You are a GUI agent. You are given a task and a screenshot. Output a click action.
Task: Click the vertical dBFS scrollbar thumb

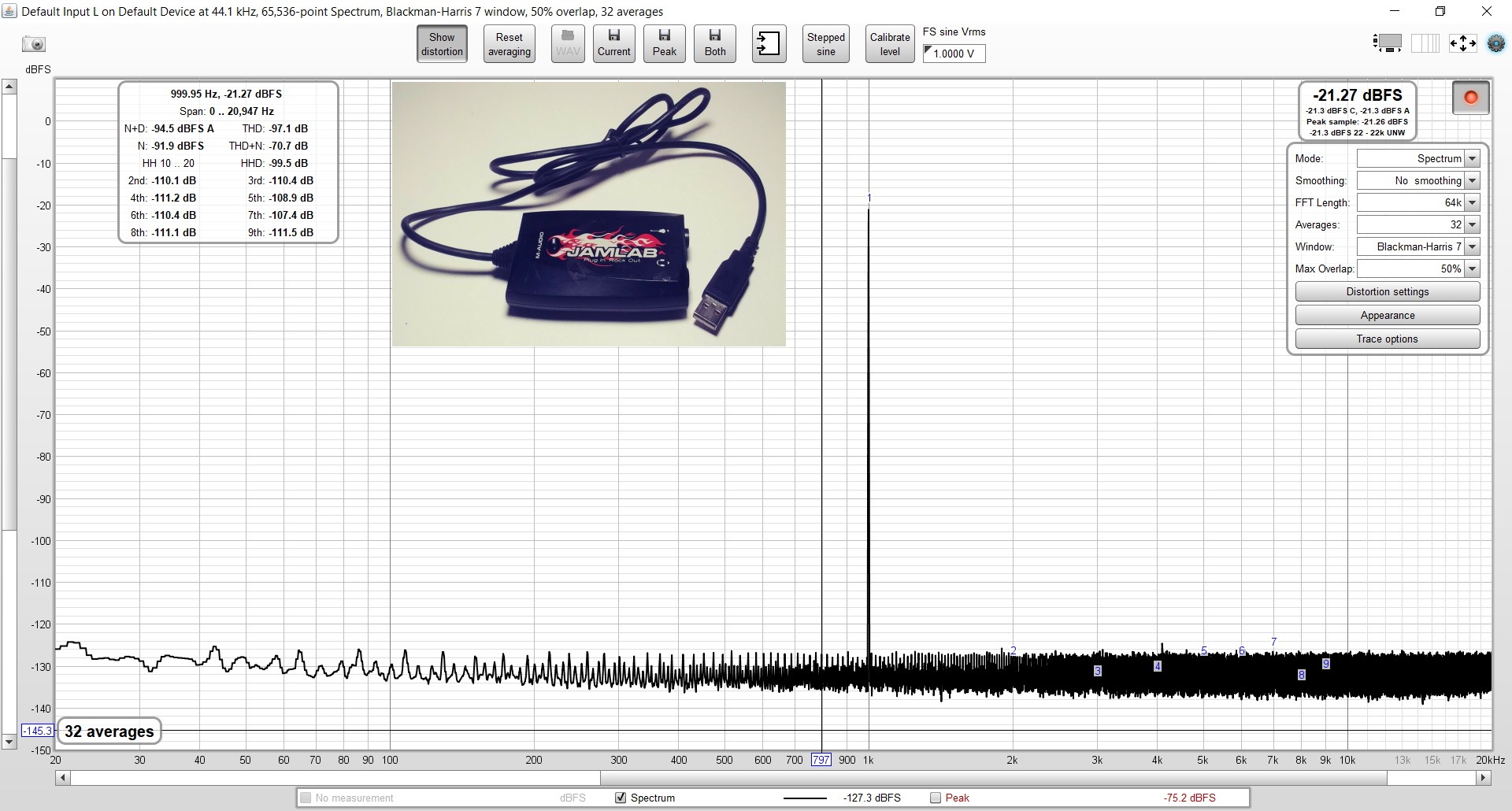tap(9, 344)
